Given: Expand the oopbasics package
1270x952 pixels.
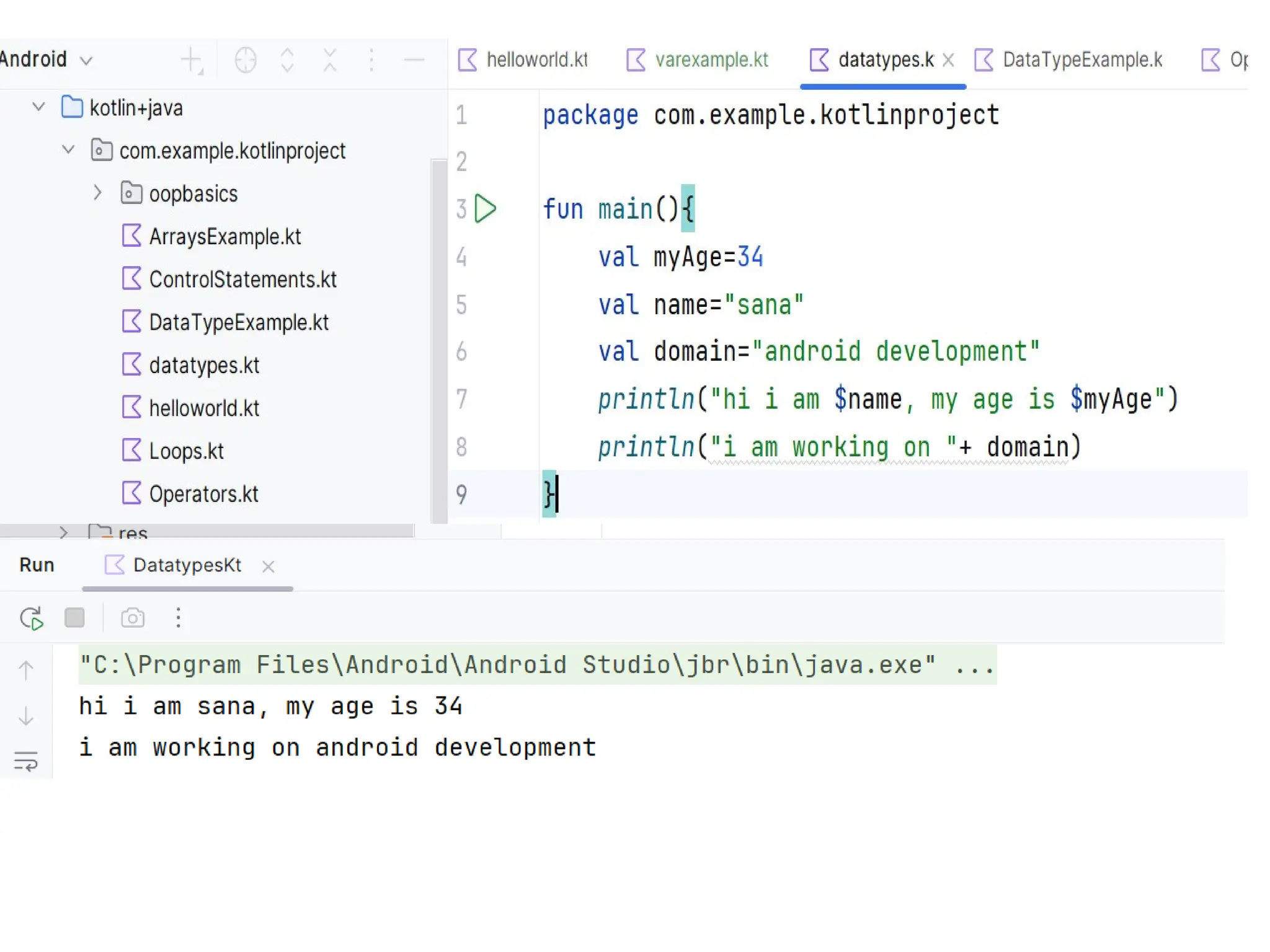Looking at the screenshot, I should tap(97, 193).
